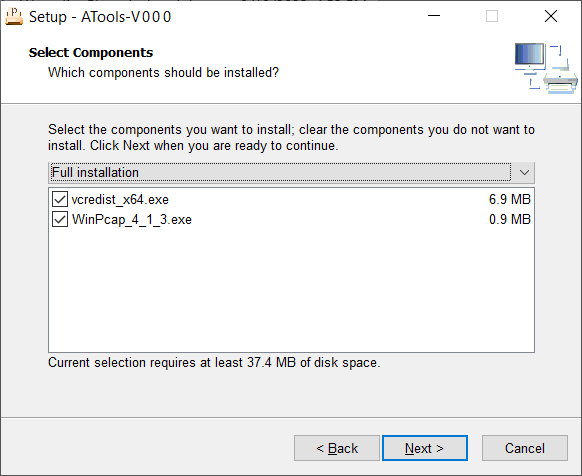Click the 6.9 MB size value
Viewport: 582px width, 476px height.
(x=510, y=199)
